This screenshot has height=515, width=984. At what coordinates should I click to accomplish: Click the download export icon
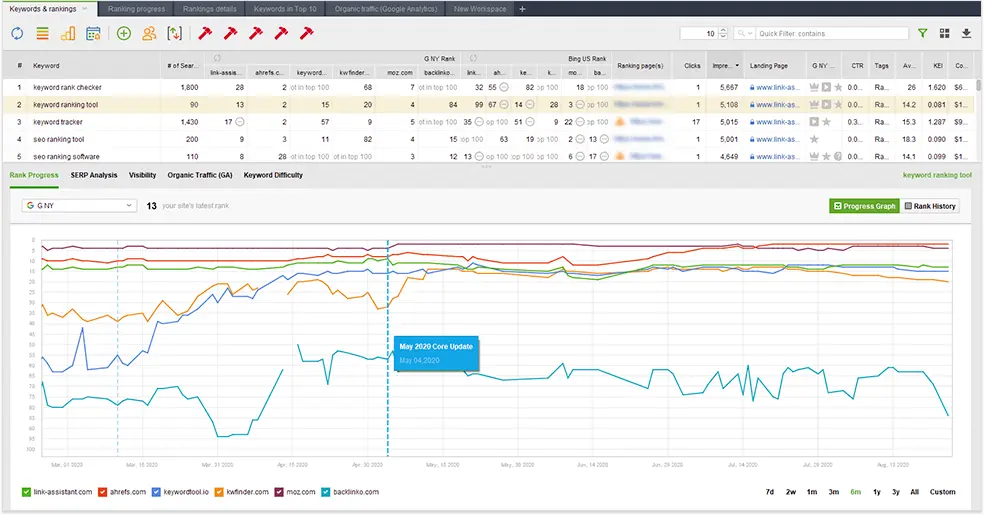tap(966, 33)
